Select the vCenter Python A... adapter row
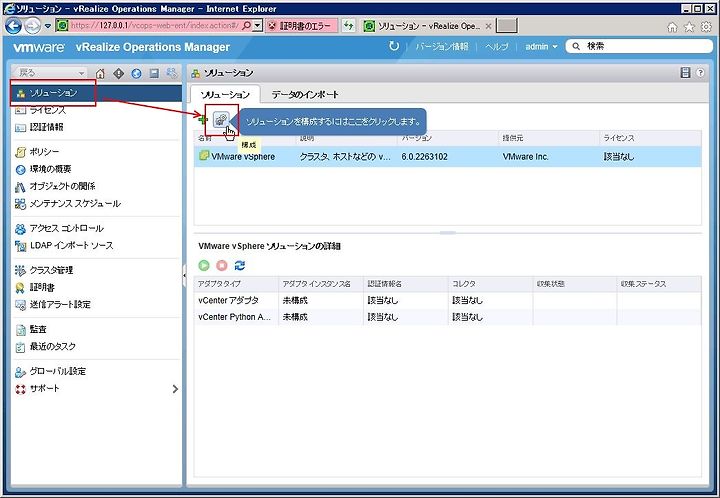This screenshot has height=498, width=720. (x=448, y=317)
